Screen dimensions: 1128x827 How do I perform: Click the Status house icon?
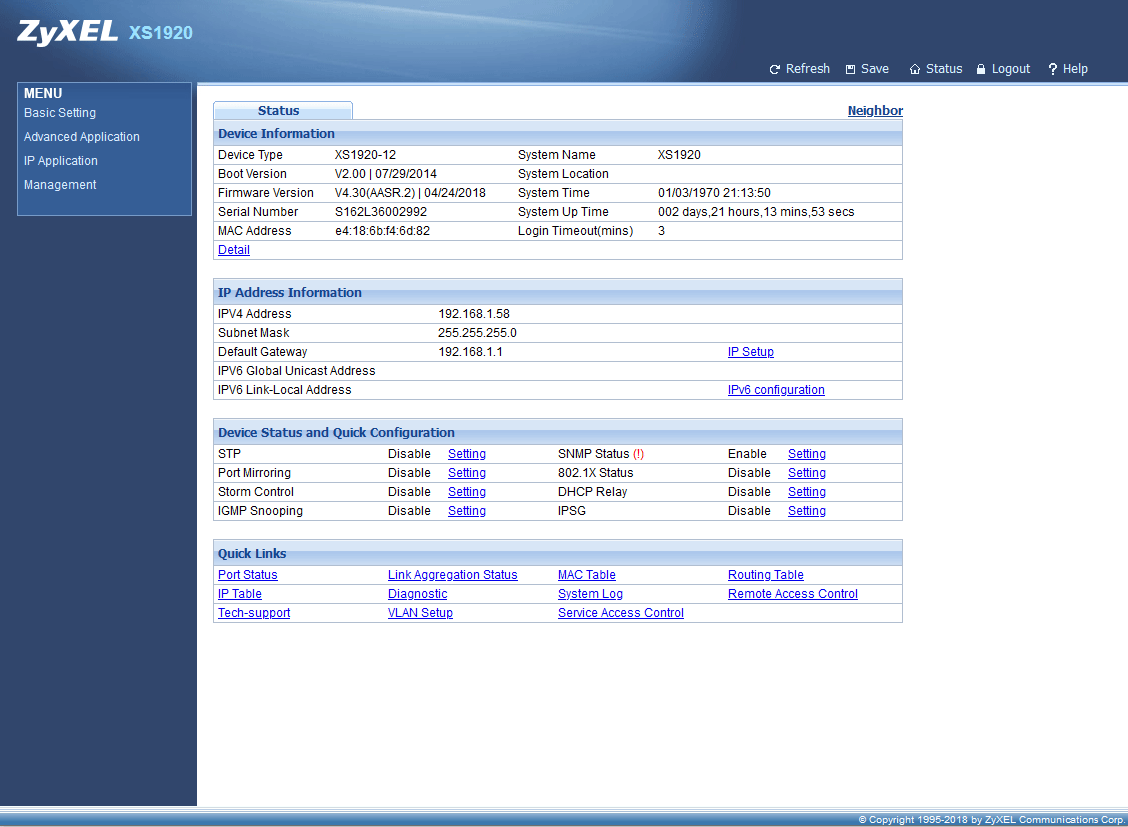point(914,69)
